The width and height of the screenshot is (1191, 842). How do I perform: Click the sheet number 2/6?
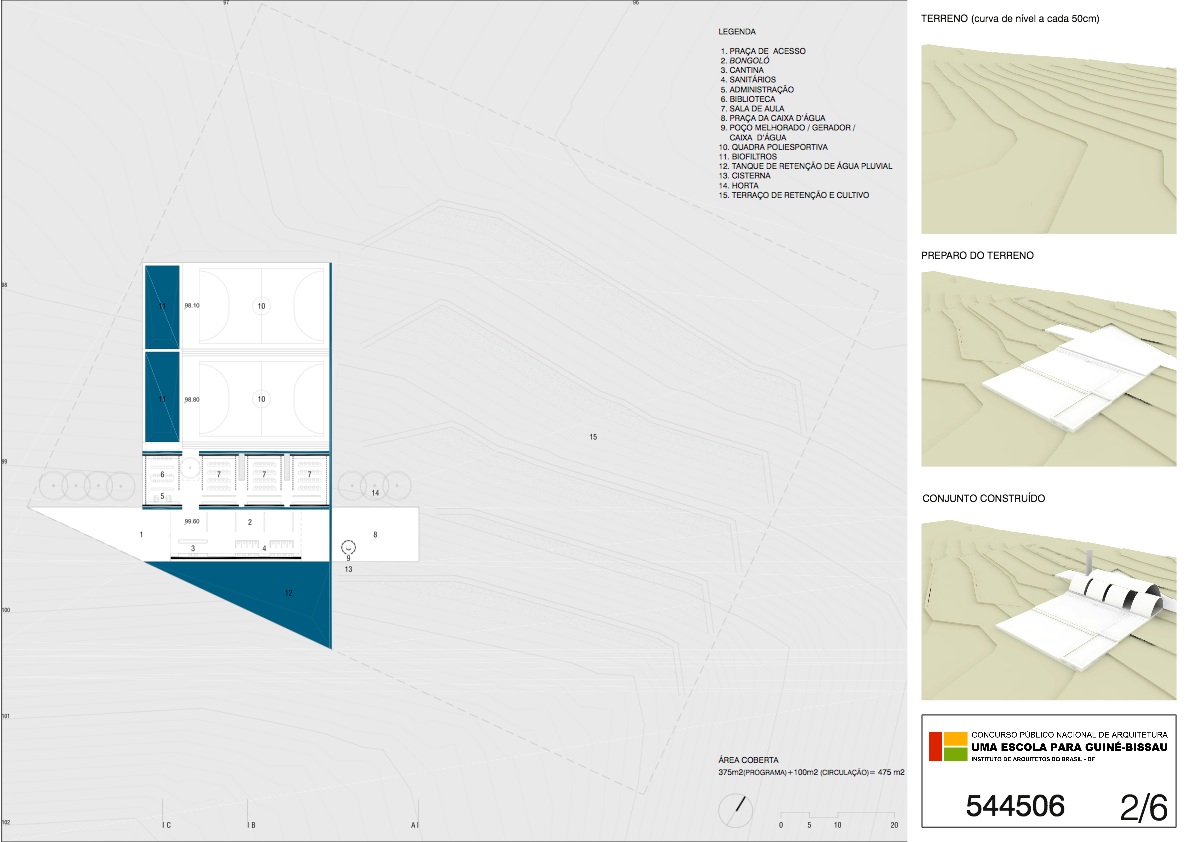pyautogui.click(x=1143, y=807)
